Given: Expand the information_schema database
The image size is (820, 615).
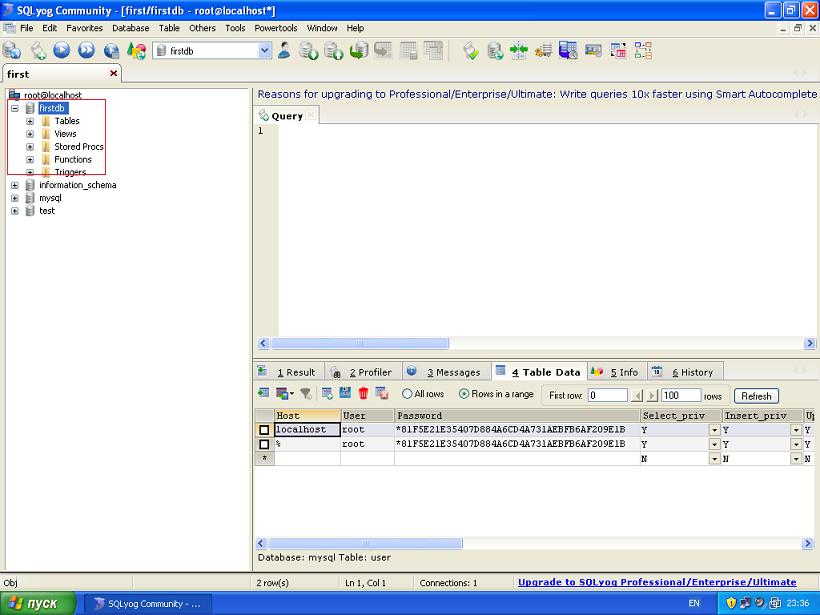Looking at the screenshot, I should pos(15,185).
